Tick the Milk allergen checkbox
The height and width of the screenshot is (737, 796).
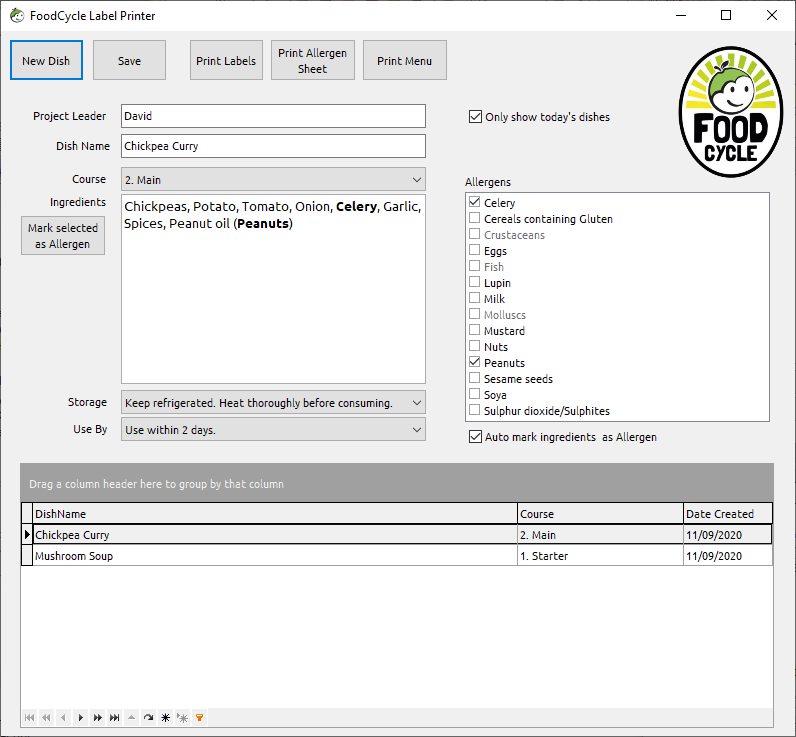[x=475, y=299]
